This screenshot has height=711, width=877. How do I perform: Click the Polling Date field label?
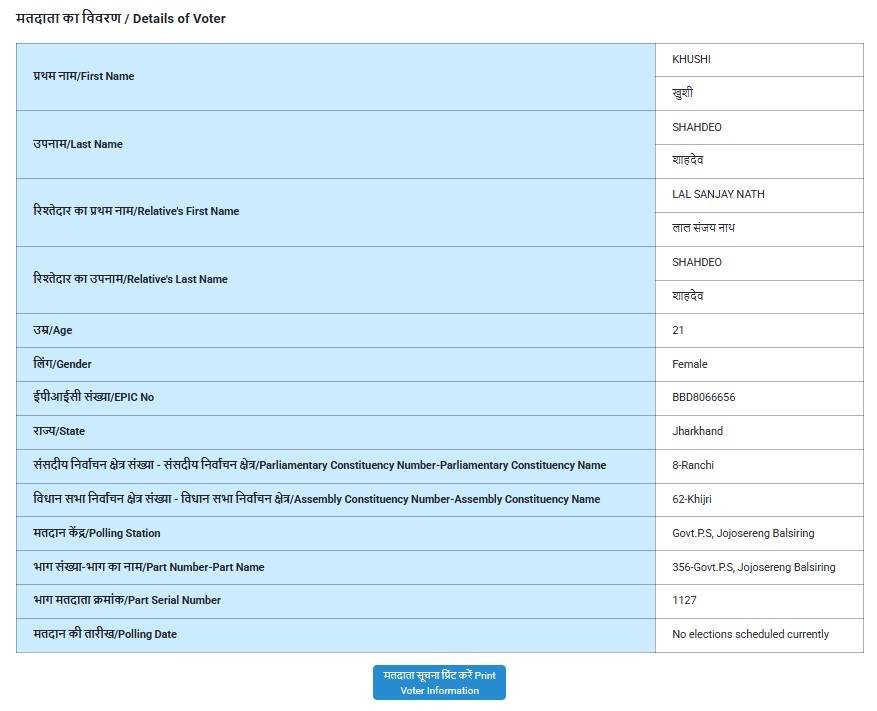(104, 634)
